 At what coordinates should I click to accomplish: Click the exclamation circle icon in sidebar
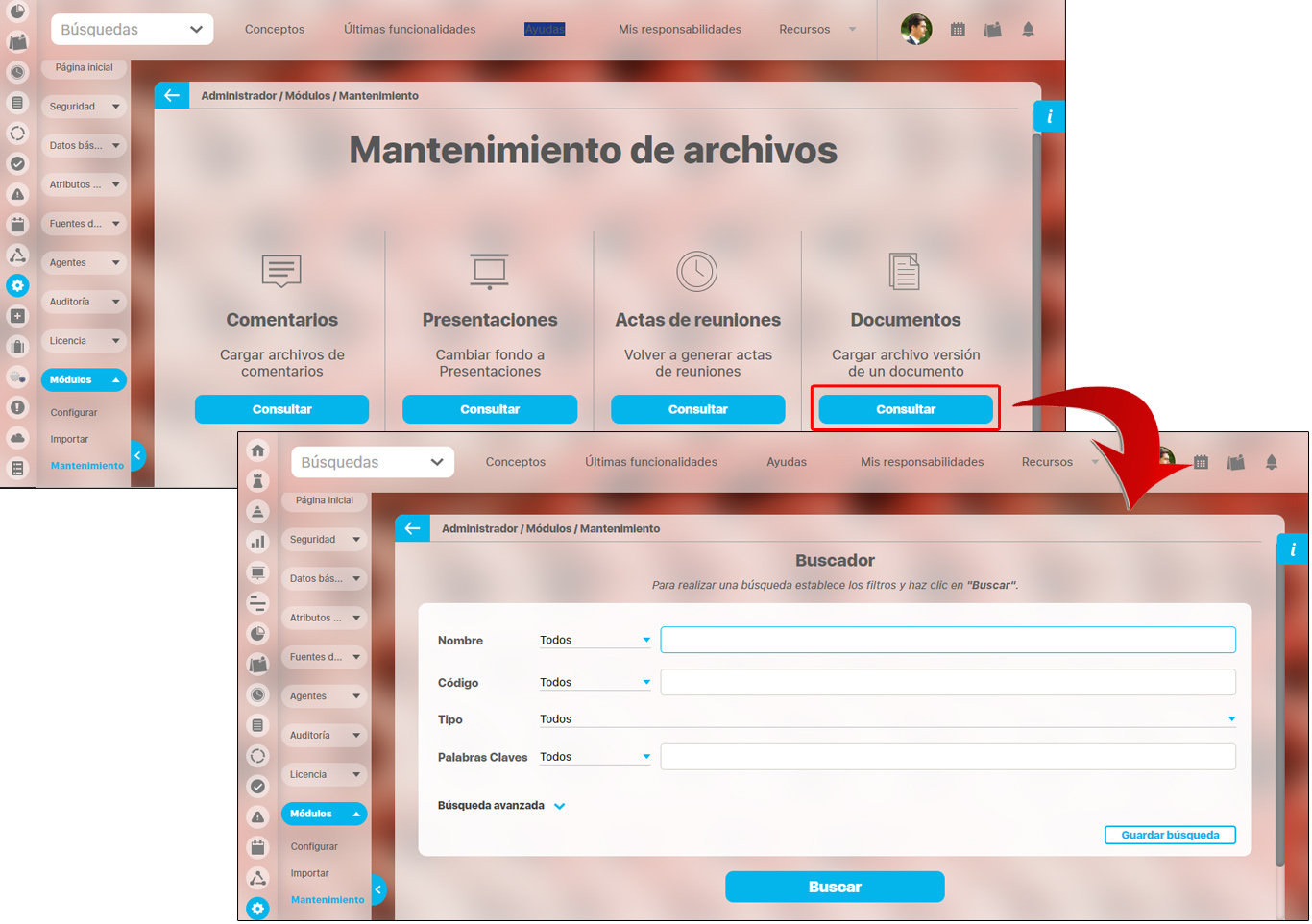click(x=17, y=407)
